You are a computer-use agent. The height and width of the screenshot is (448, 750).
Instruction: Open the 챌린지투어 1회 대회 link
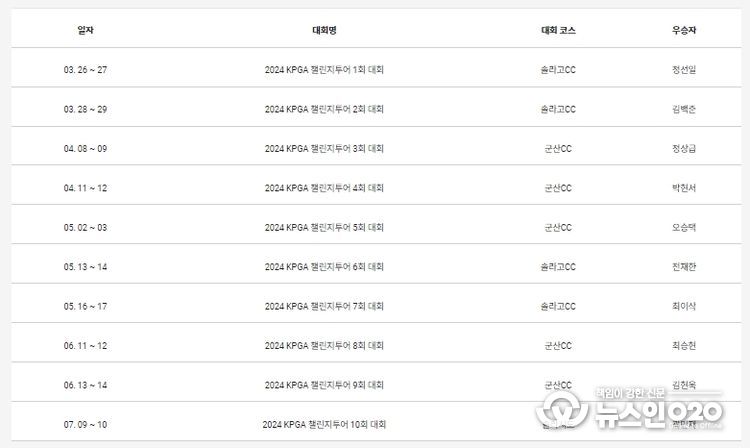click(324, 70)
